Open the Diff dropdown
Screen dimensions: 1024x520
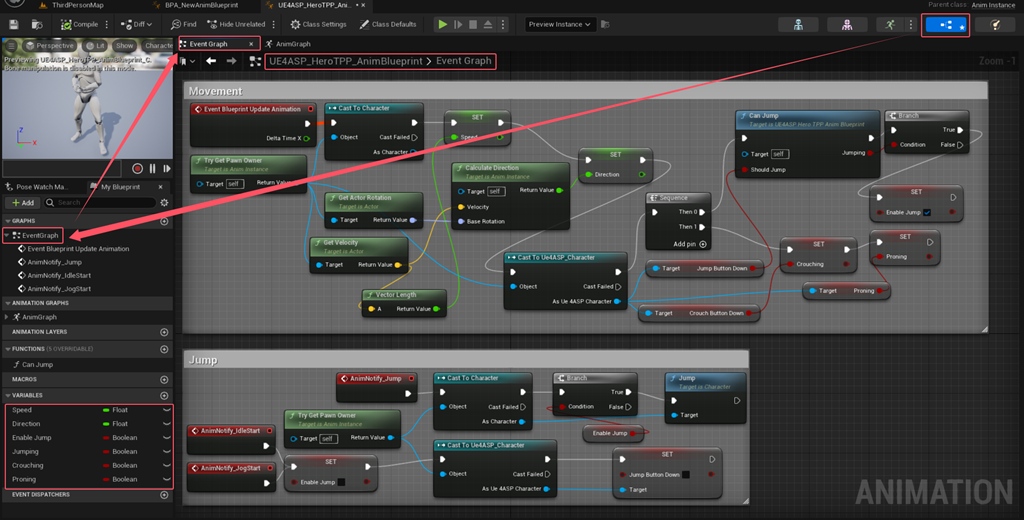137,25
